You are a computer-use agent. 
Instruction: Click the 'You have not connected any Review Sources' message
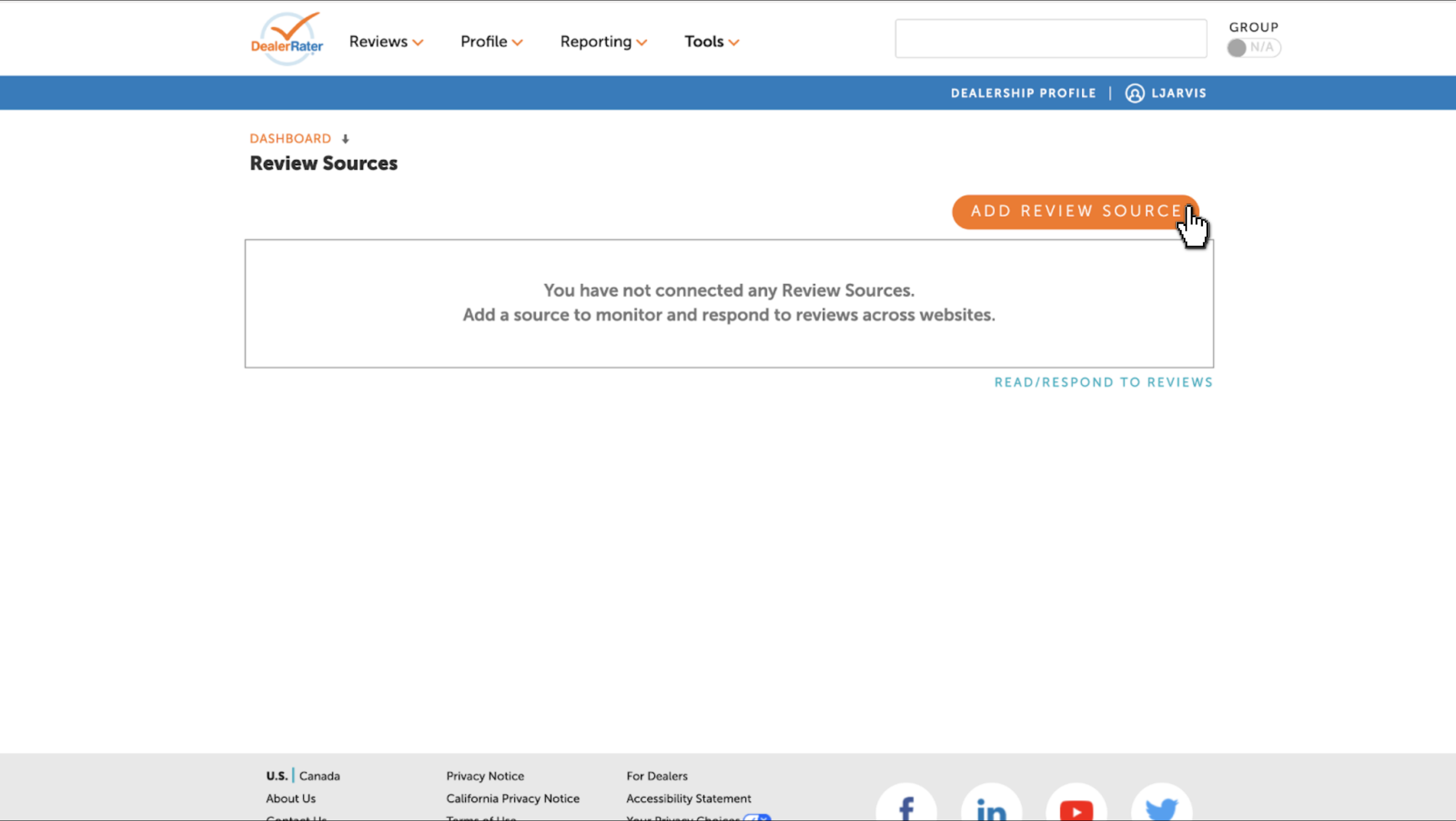click(729, 290)
